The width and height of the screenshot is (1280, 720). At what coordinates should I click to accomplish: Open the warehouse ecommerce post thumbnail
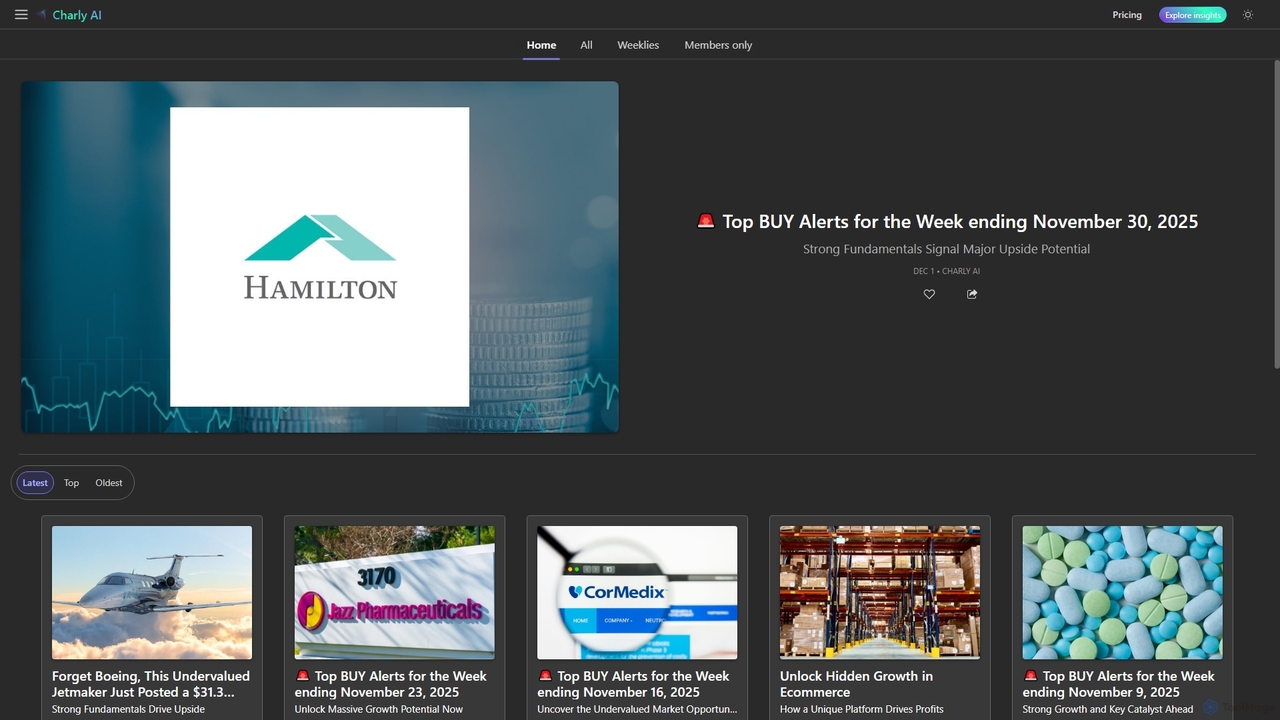coord(880,593)
